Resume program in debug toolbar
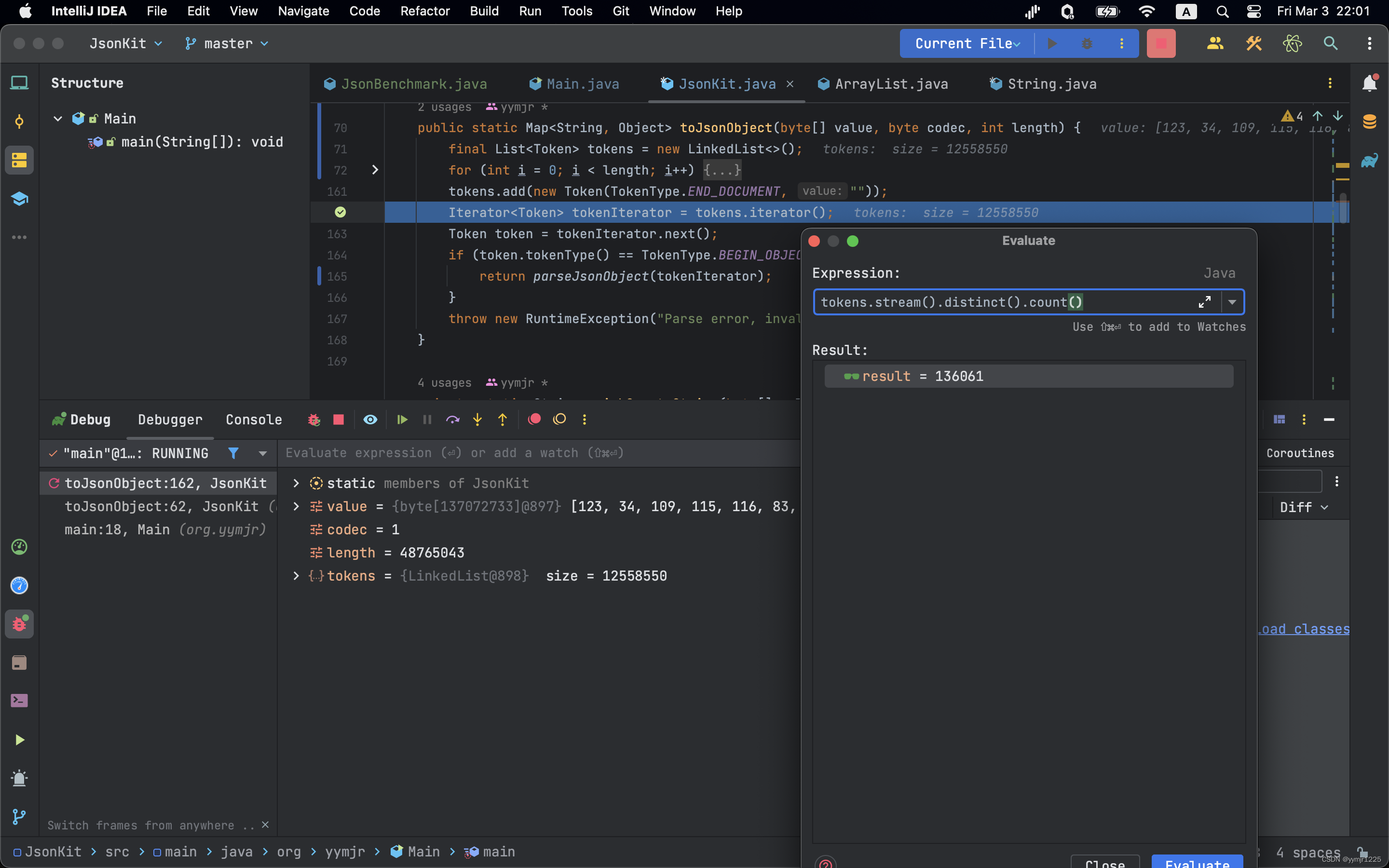 (402, 420)
